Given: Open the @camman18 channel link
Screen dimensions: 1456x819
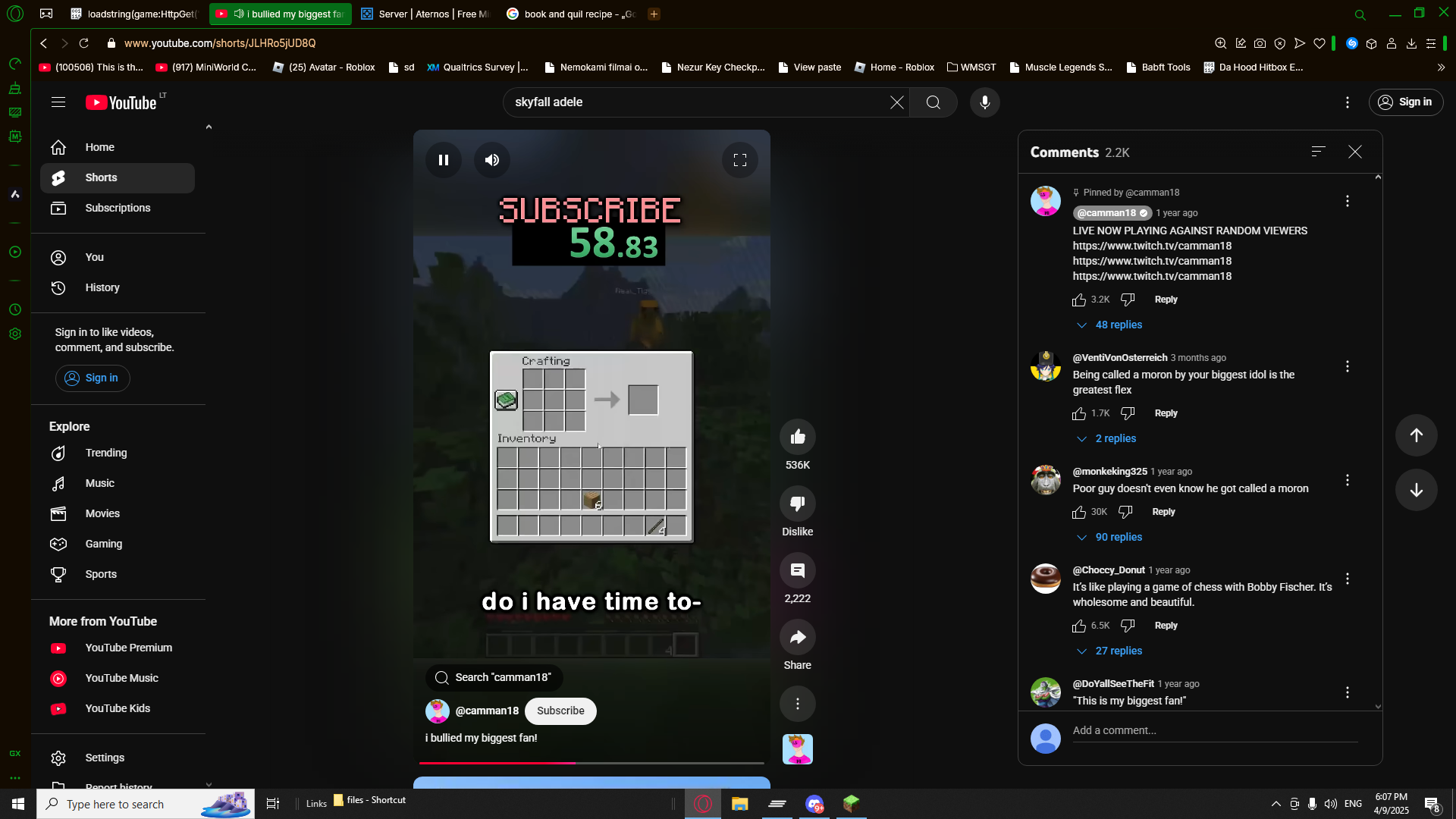Looking at the screenshot, I should (487, 711).
